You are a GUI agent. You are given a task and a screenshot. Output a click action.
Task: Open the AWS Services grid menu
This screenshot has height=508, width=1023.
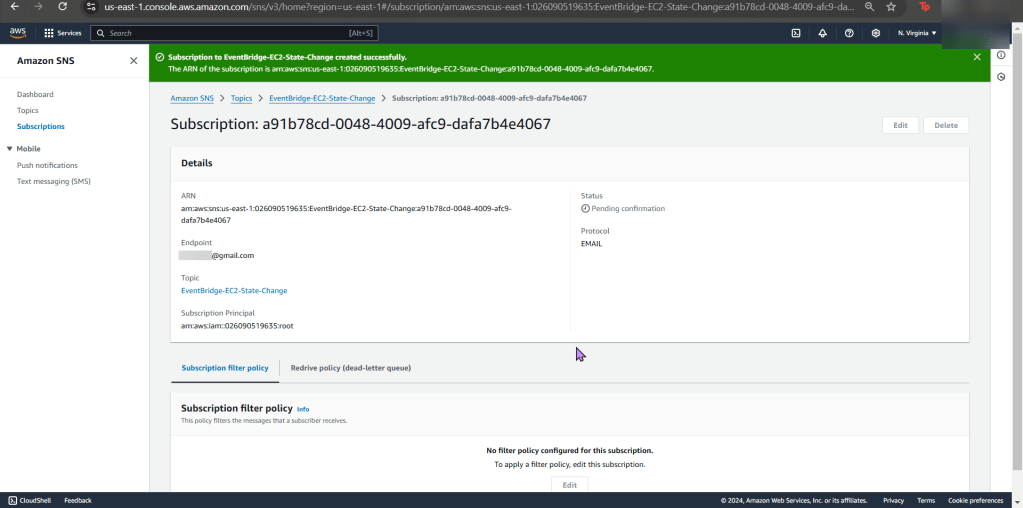pos(62,33)
